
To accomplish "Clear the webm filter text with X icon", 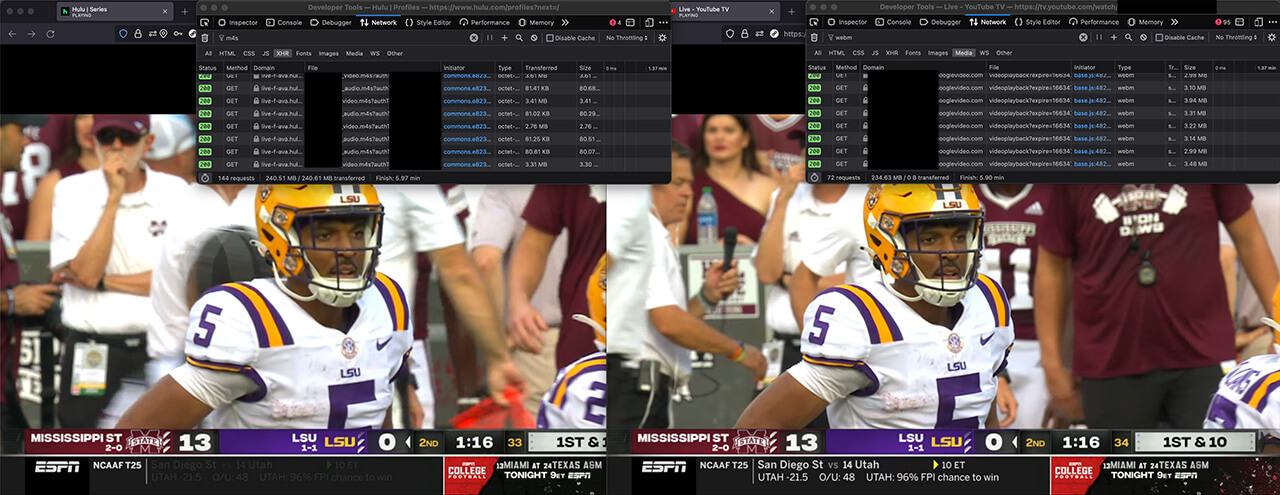I will tap(1083, 38).
